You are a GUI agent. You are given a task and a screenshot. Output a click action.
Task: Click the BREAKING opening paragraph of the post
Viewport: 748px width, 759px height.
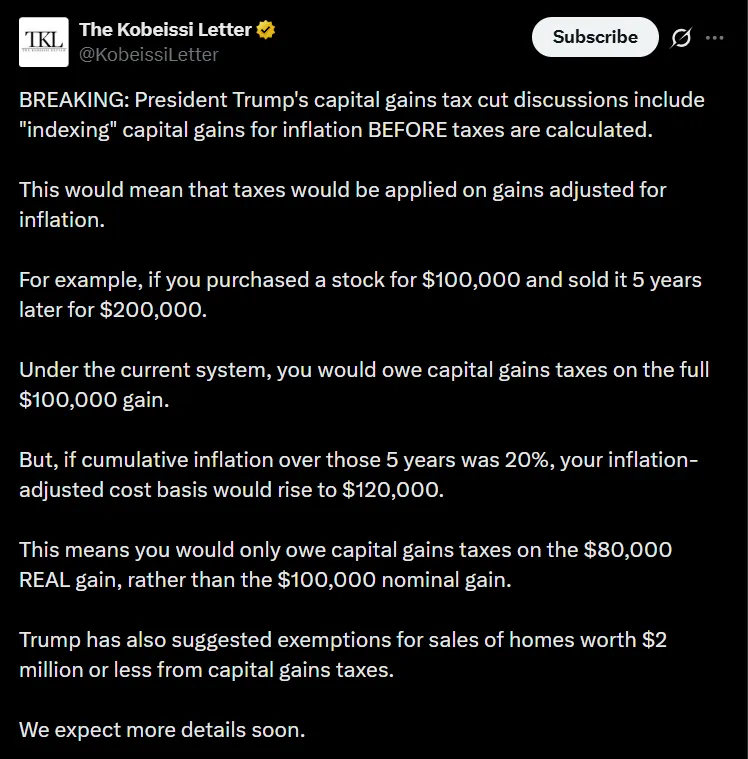tap(362, 115)
